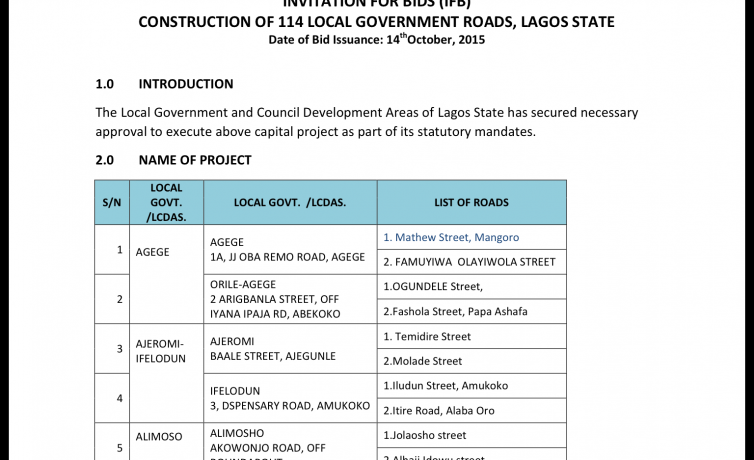
Task: Click serial number 4 cell
Action: (x=112, y=398)
